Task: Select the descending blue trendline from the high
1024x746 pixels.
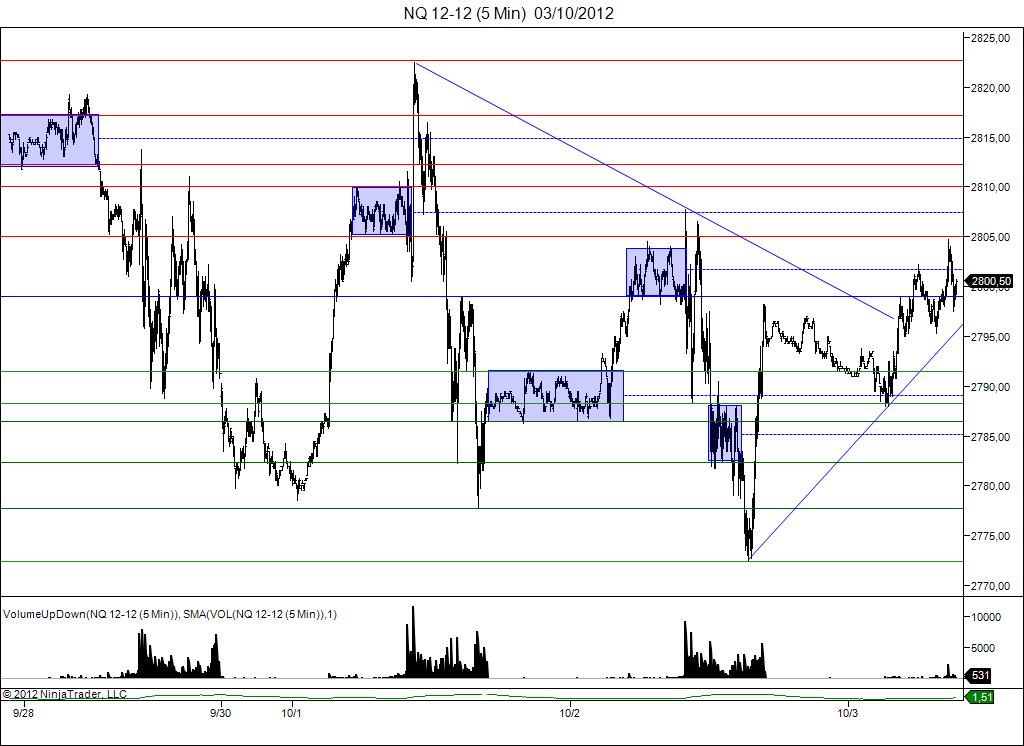Action: pyautogui.click(x=653, y=190)
